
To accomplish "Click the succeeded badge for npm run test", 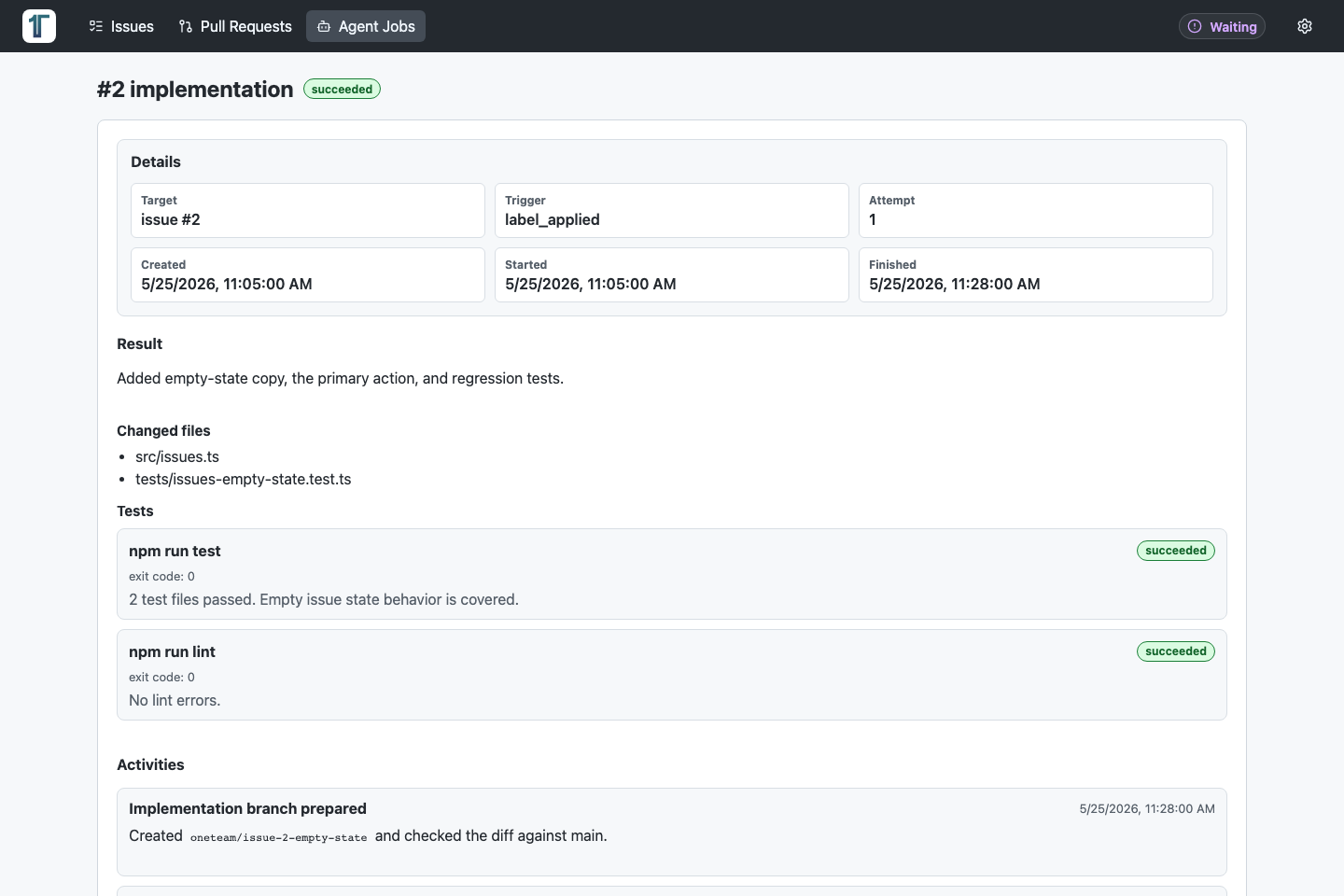I will tap(1176, 551).
